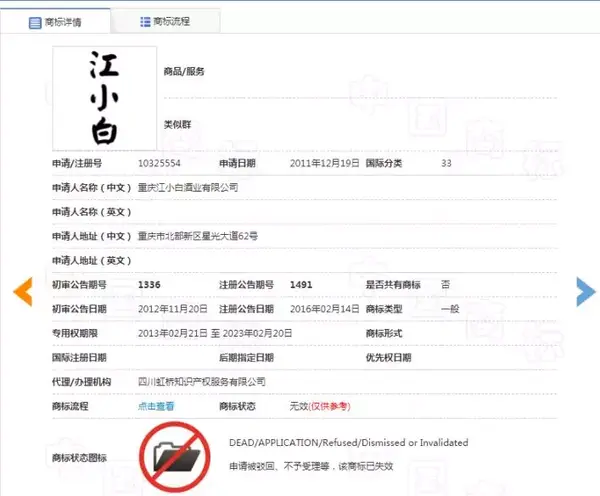Image resolution: width=600 pixels, height=496 pixels.
Task: Select preliminary announcement number 1336
Action: point(149,285)
